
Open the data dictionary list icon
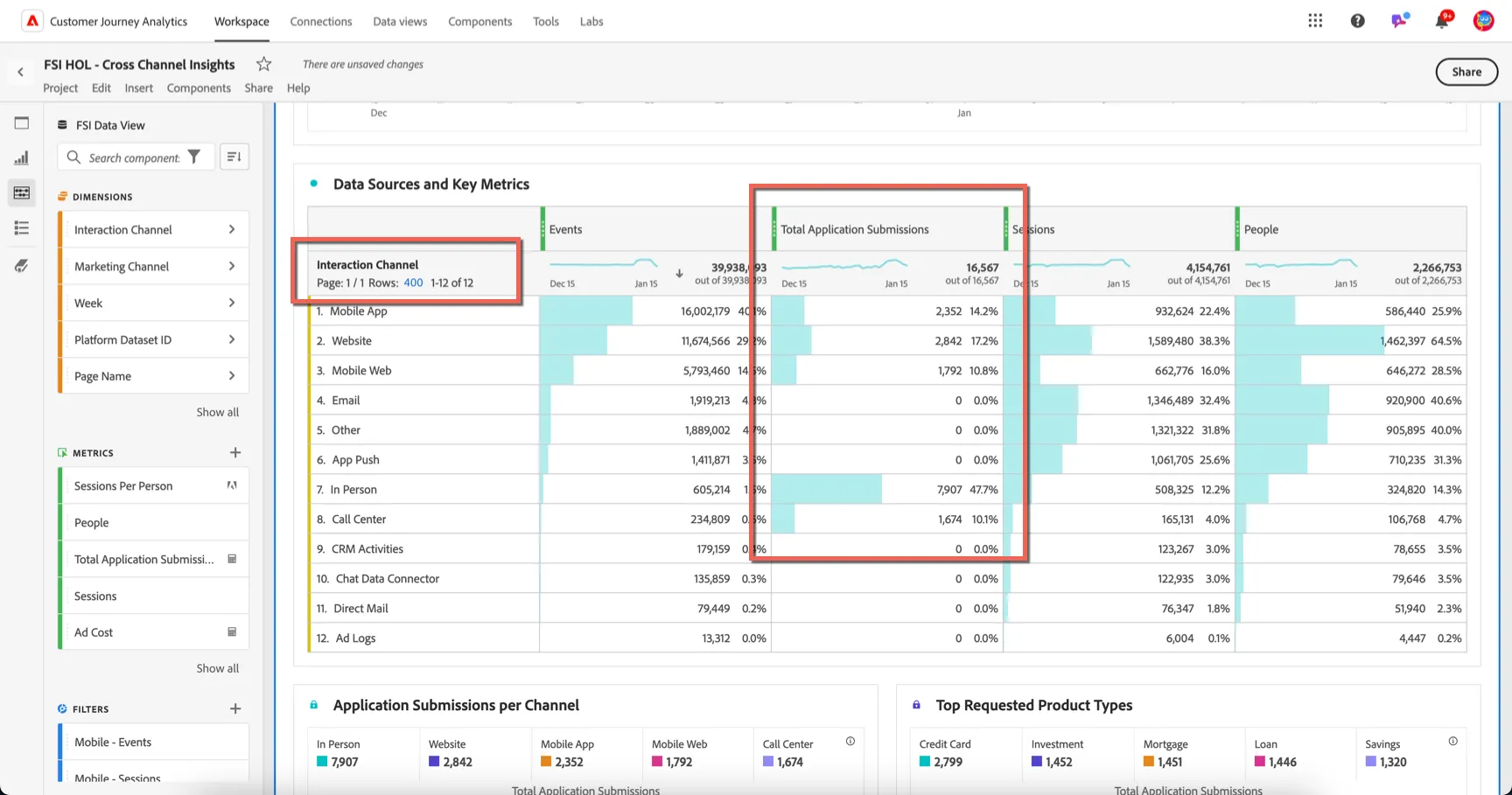click(22, 228)
